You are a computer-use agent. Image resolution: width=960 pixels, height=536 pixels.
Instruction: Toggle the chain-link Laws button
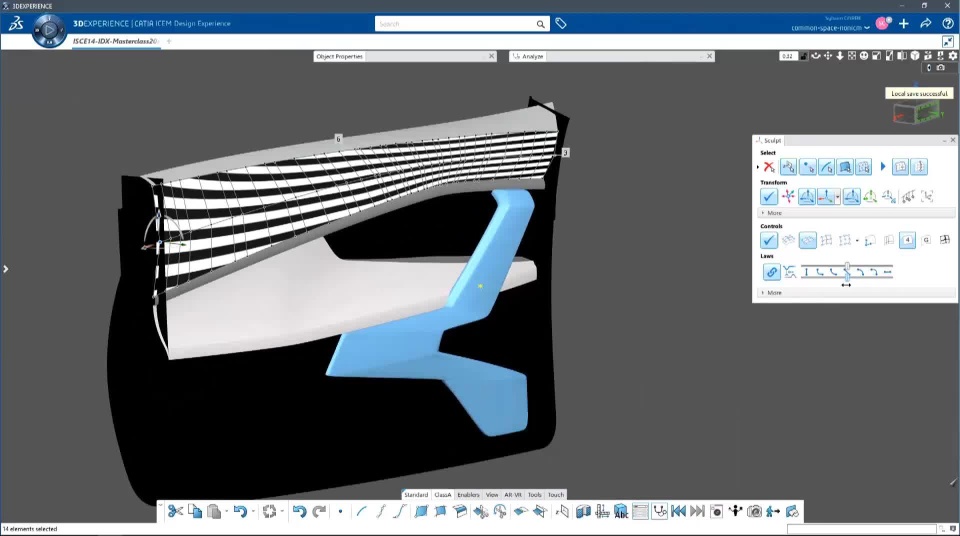(771, 272)
